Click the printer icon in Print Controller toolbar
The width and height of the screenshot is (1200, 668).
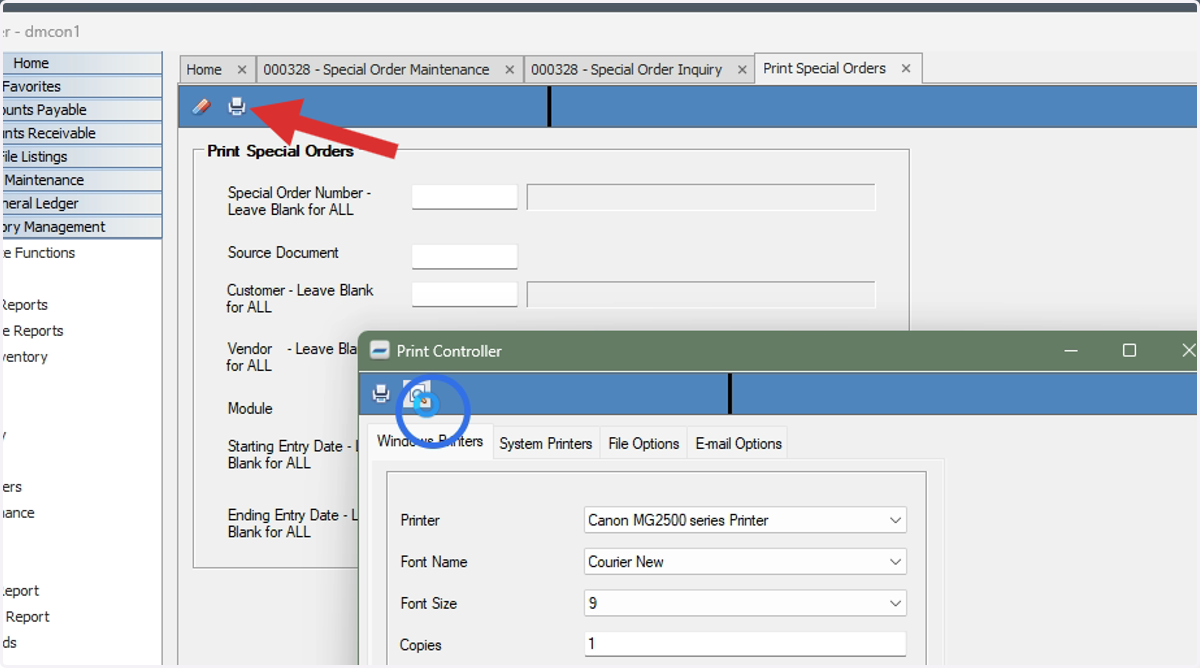point(381,393)
